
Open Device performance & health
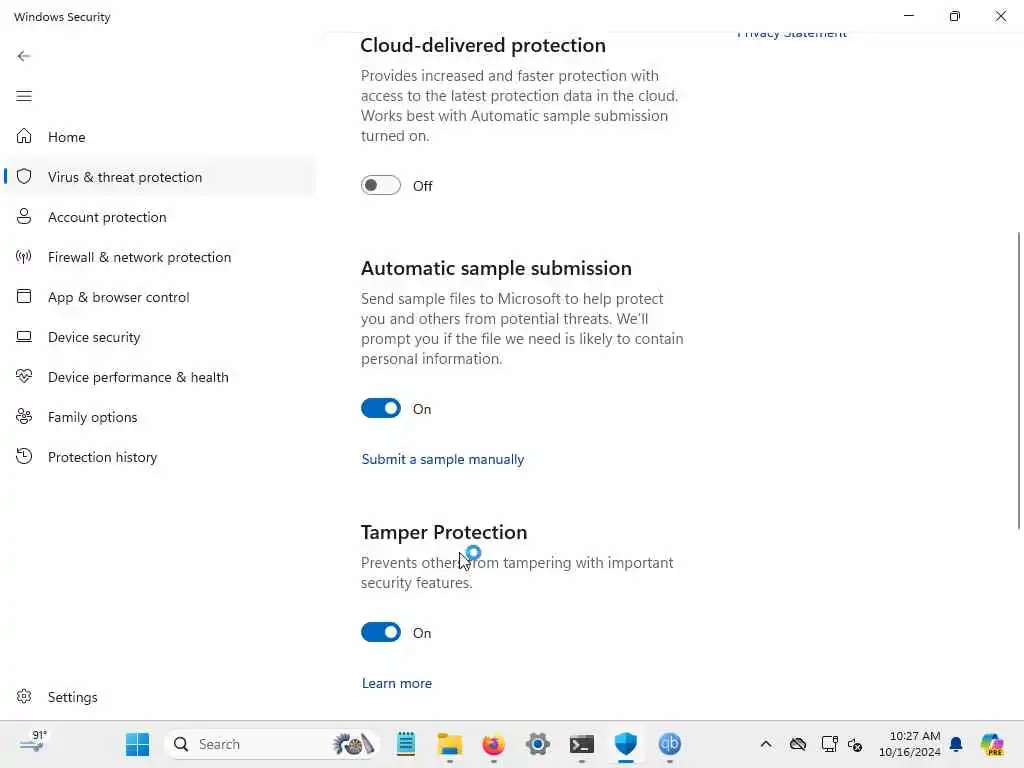160,377
